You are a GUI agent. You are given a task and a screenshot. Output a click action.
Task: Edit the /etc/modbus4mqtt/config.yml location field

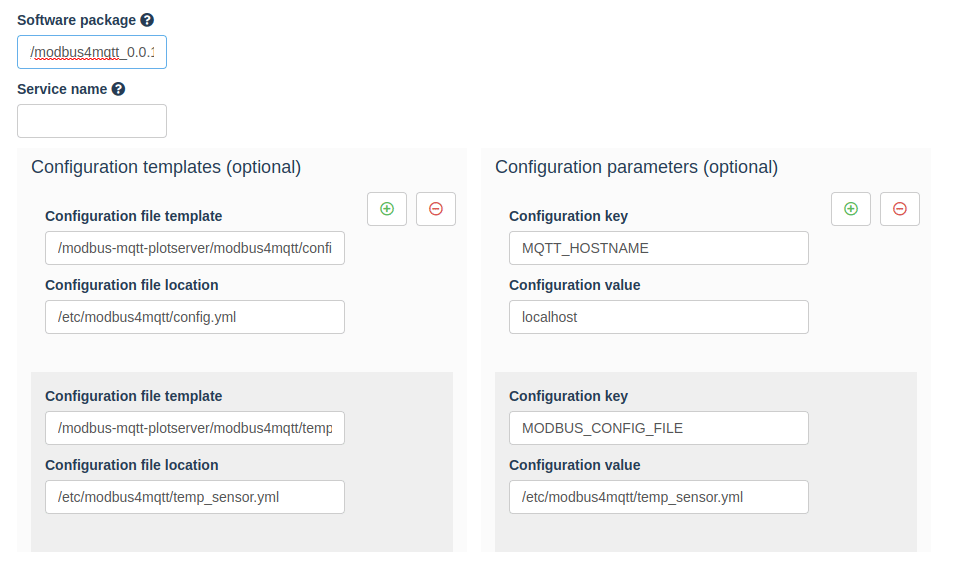click(x=194, y=317)
